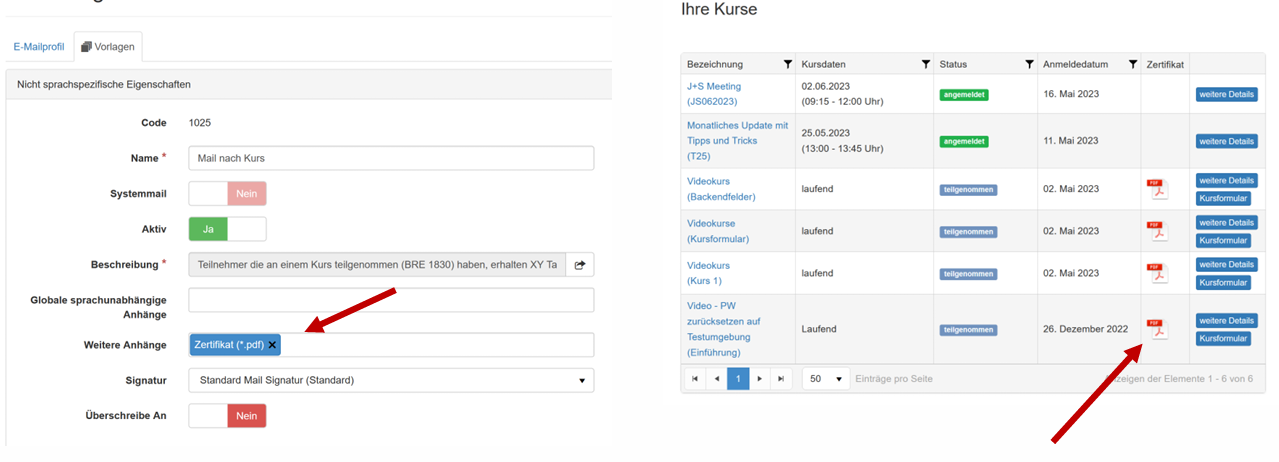Select the Vorlagen tab

click(108, 47)
